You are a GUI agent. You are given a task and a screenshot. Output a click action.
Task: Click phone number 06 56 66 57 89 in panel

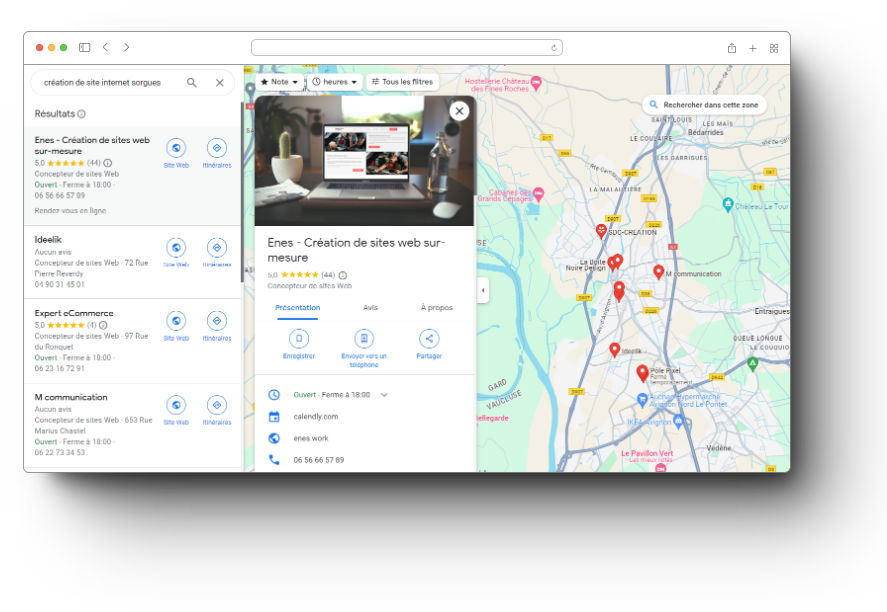tap(318, 460)
